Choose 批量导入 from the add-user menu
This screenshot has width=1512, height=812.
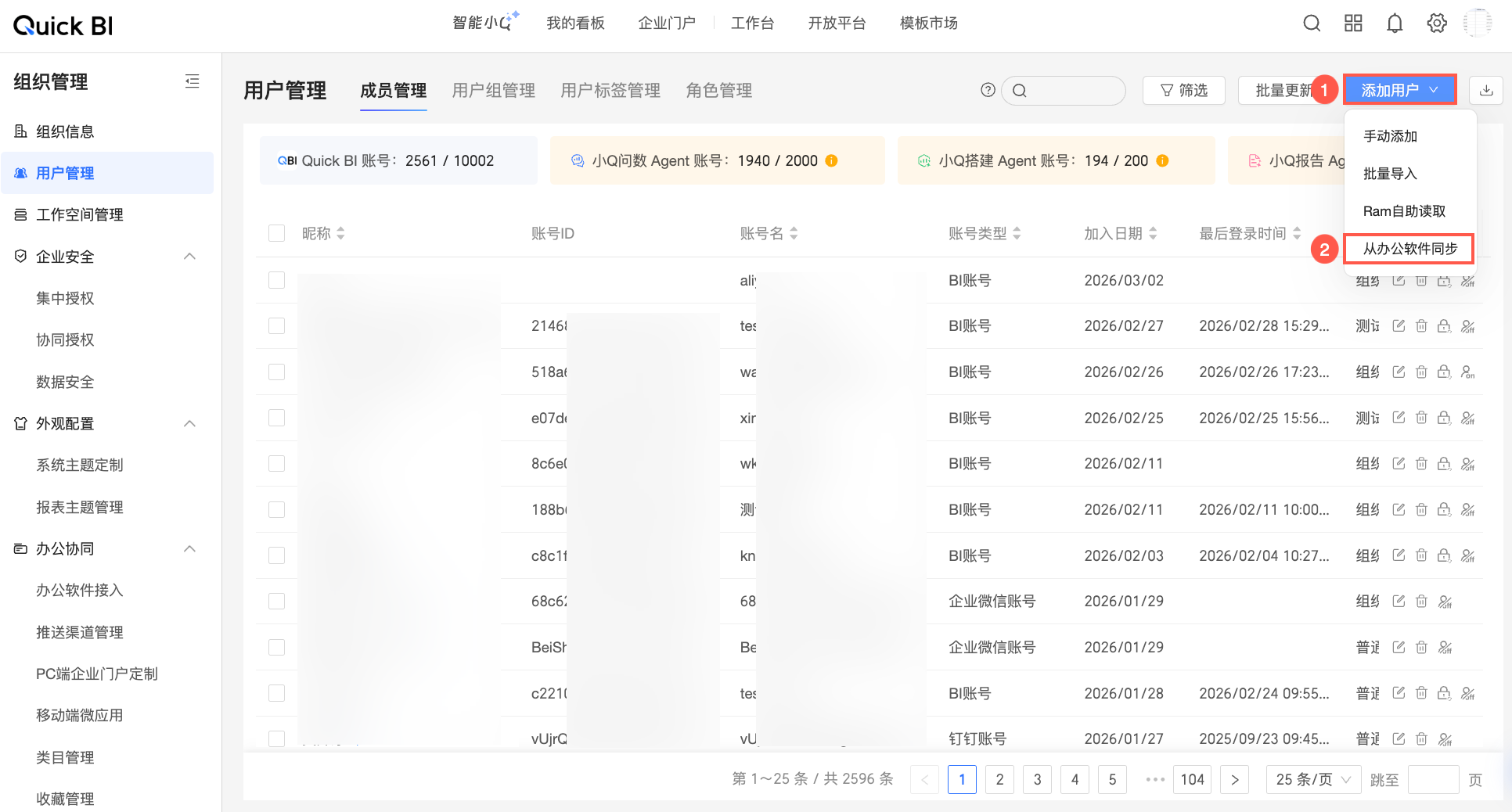1390,174
